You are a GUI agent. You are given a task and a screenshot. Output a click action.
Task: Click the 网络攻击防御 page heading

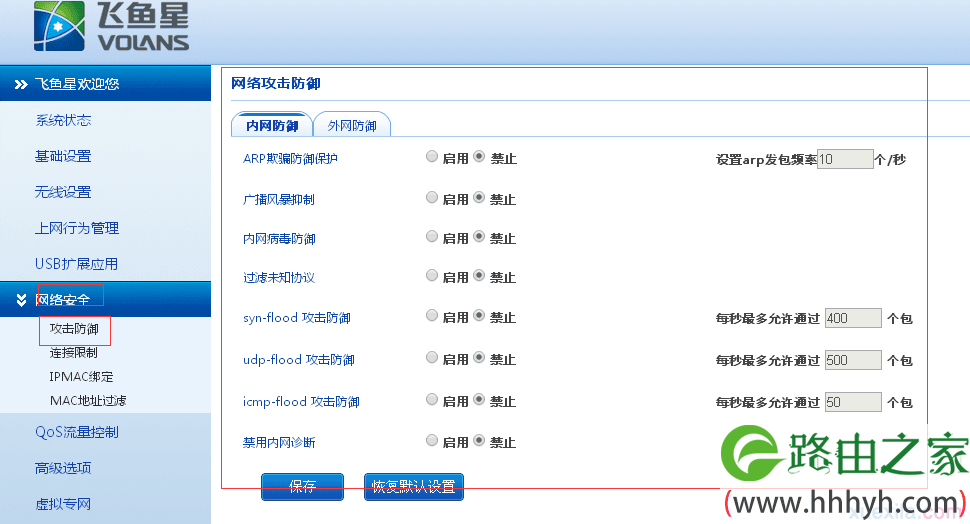point(276,83)
